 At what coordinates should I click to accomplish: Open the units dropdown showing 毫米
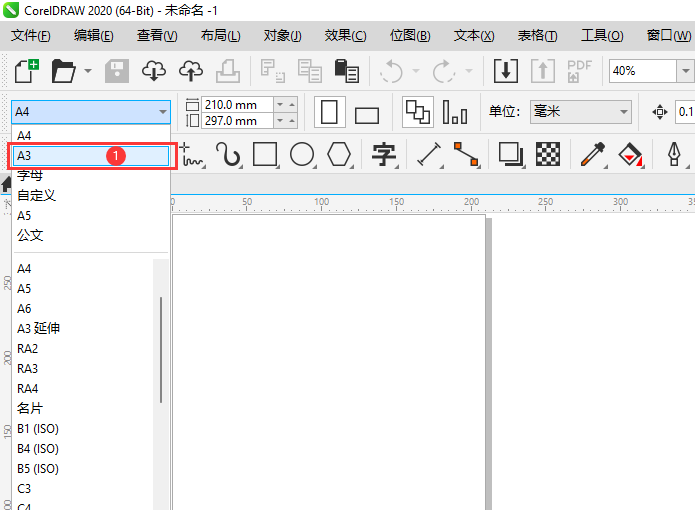pyautogui.click(x=581, y=112)
